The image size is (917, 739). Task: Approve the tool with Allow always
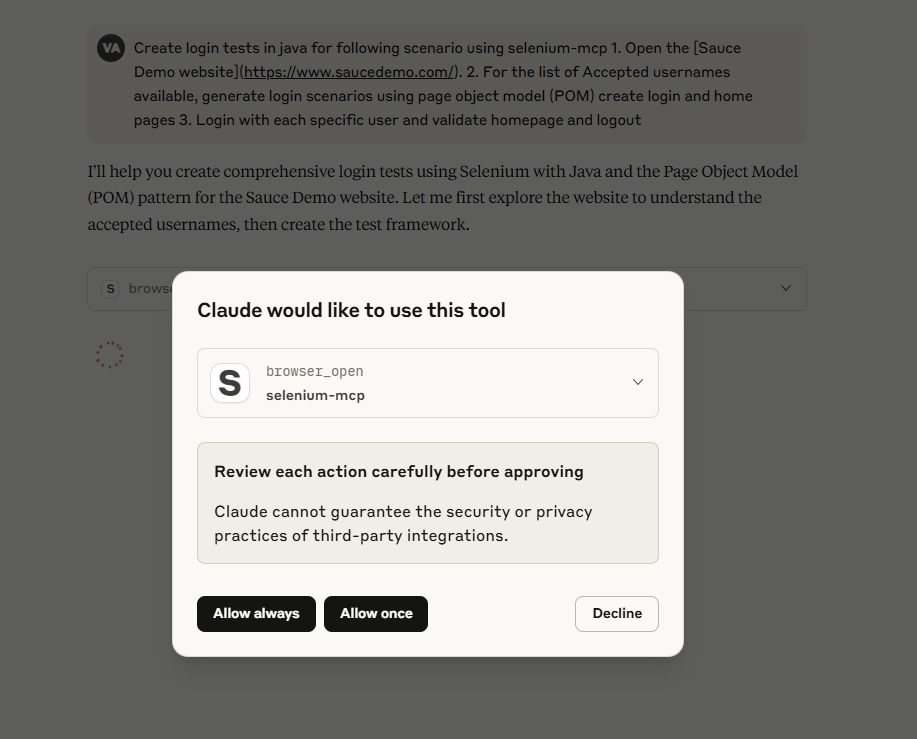point(256,614)
